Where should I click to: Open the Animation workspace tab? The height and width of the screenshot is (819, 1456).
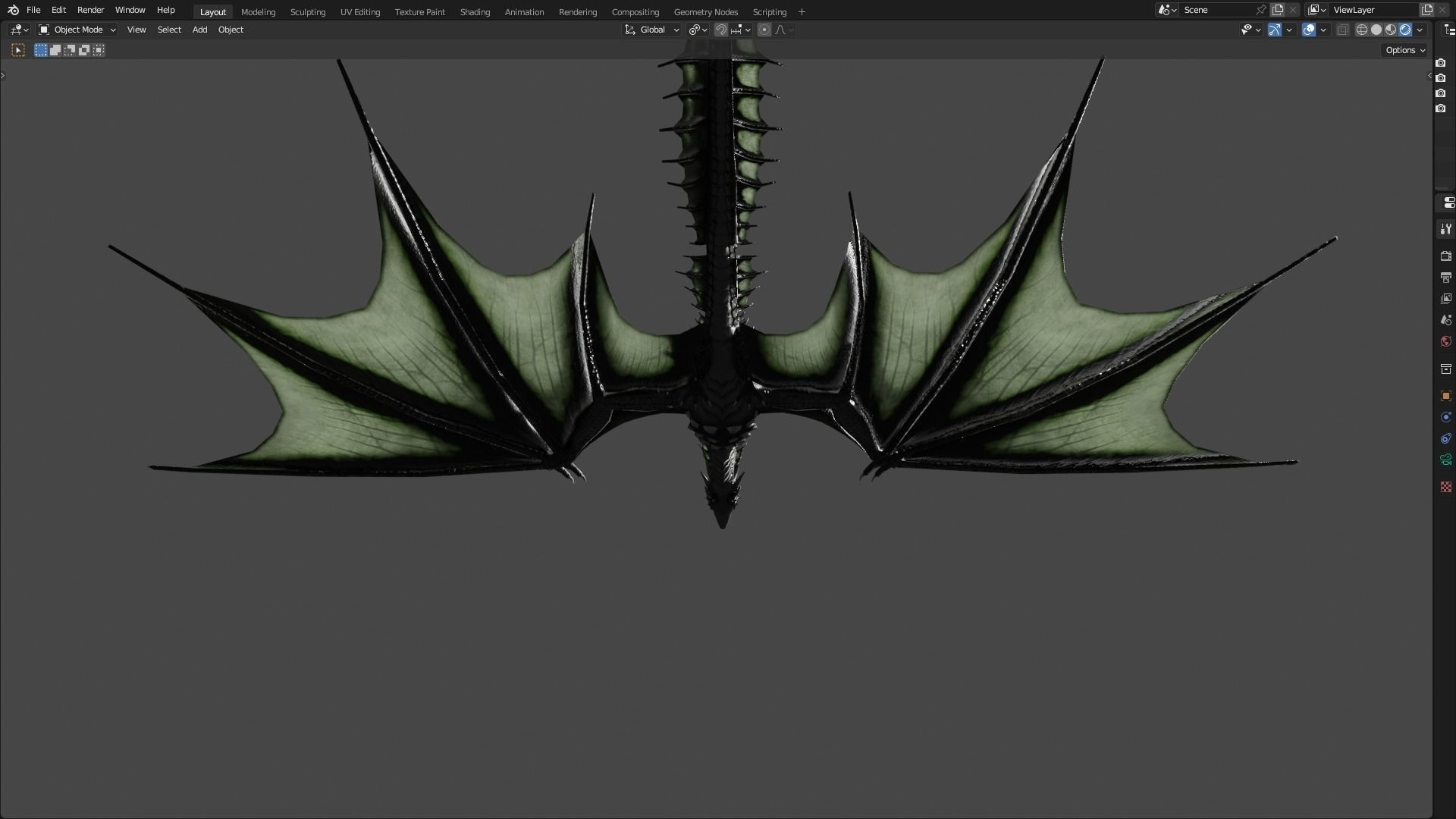click(524, 11)
